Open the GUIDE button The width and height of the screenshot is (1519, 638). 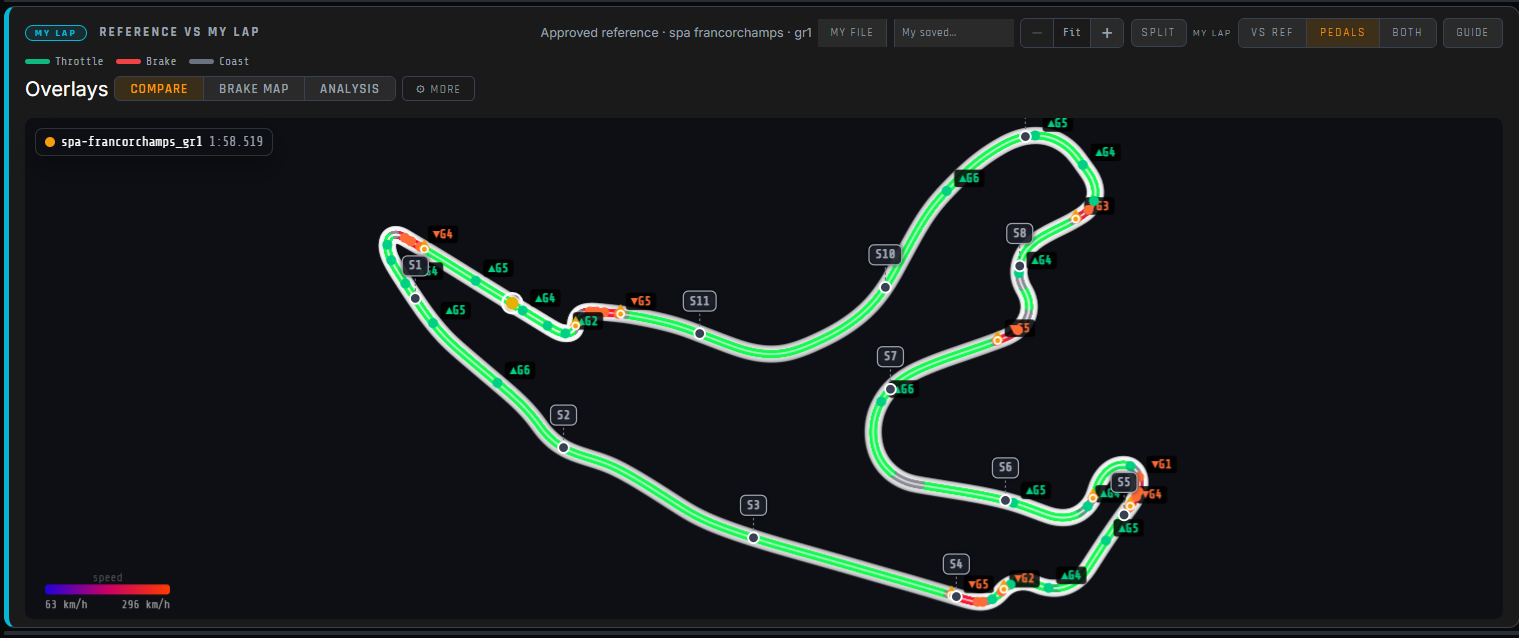[1472, 33]
